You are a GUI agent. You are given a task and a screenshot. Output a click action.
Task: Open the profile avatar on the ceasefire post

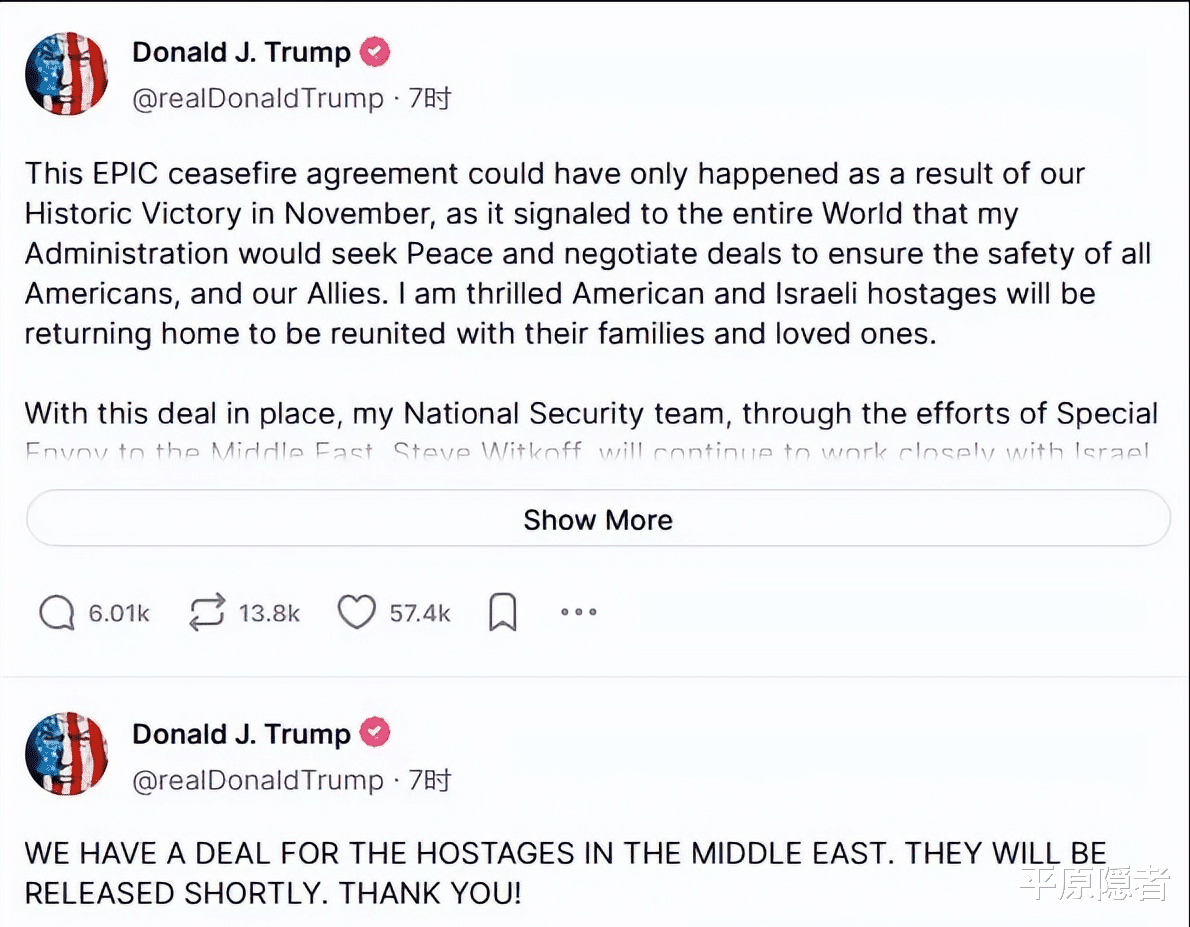pos(66,73)
